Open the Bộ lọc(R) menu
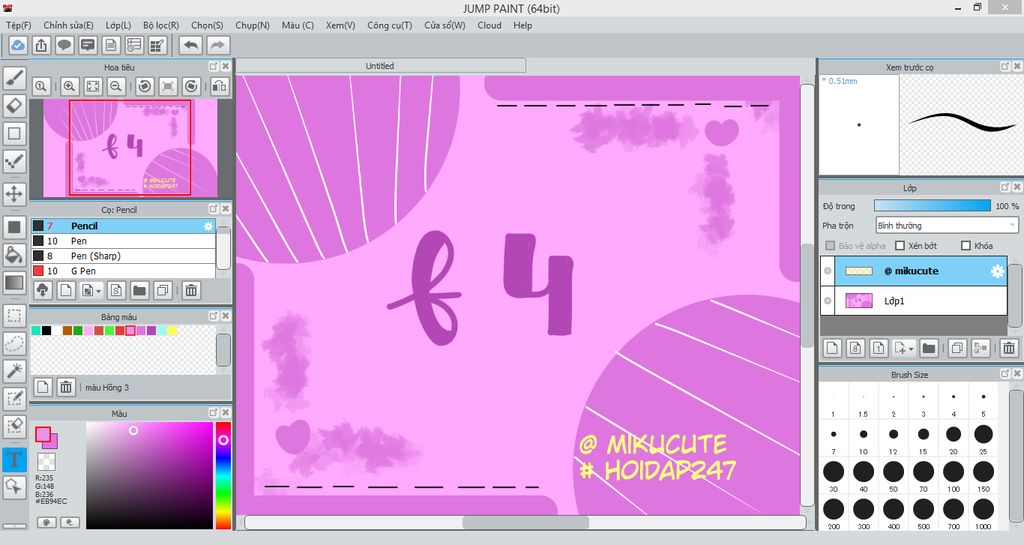This screenshot has width=1024, height=545. pyautogui.click(x=161, y=25)
